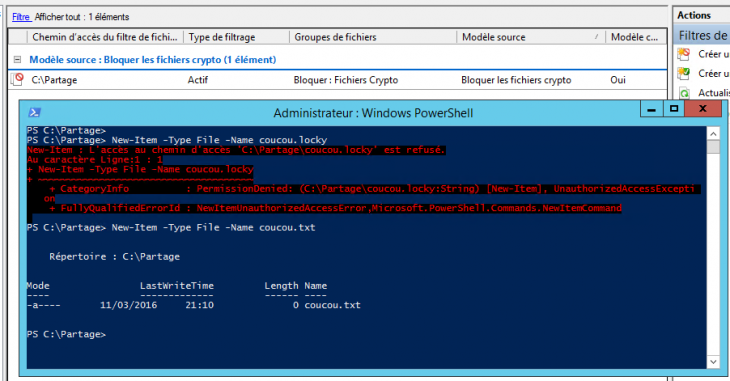Click the PowerShell title bar text
This screenshot has width=730, height=381.
(373, 113)
